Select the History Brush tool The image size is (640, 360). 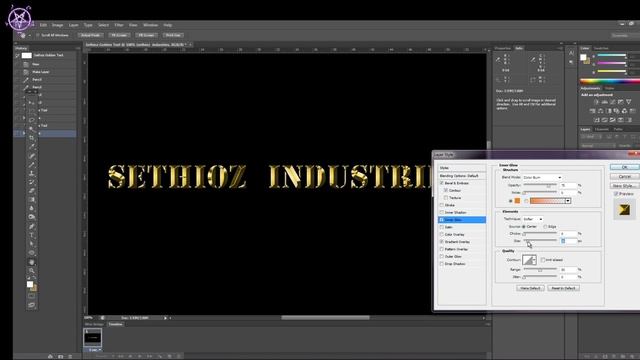click(32, 182)
